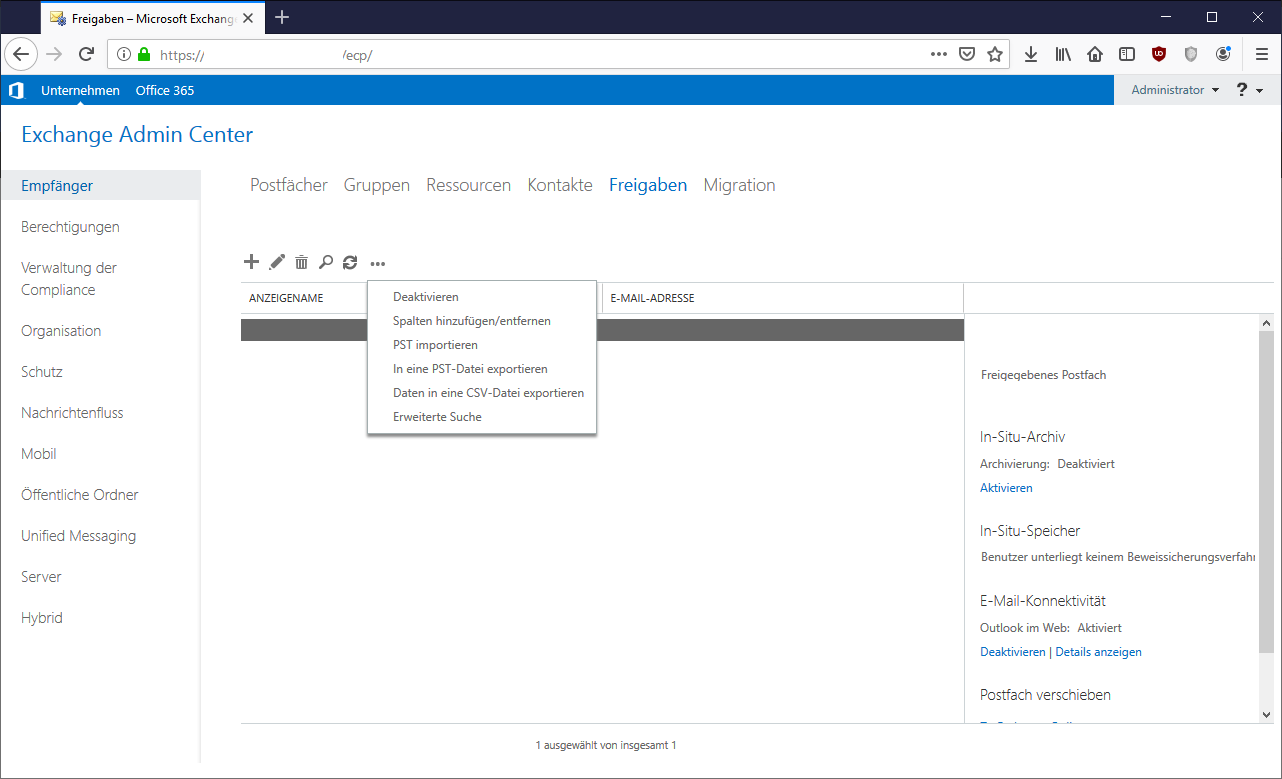Click the Office logo icon in header
The height and width of the screenshot is (779, 1282).
[x=16, y=90]
